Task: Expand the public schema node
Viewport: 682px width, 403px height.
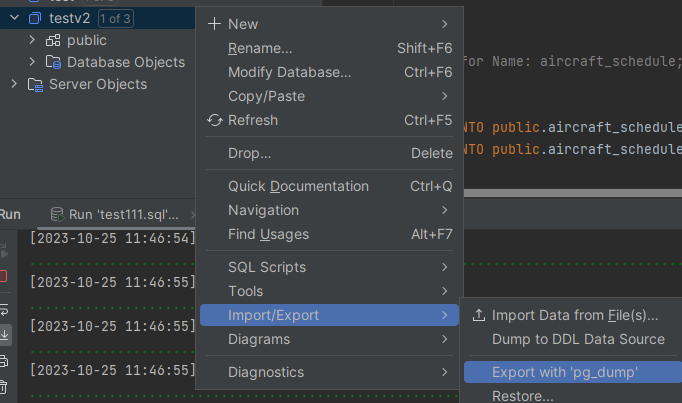Action: tap(32, 40)
